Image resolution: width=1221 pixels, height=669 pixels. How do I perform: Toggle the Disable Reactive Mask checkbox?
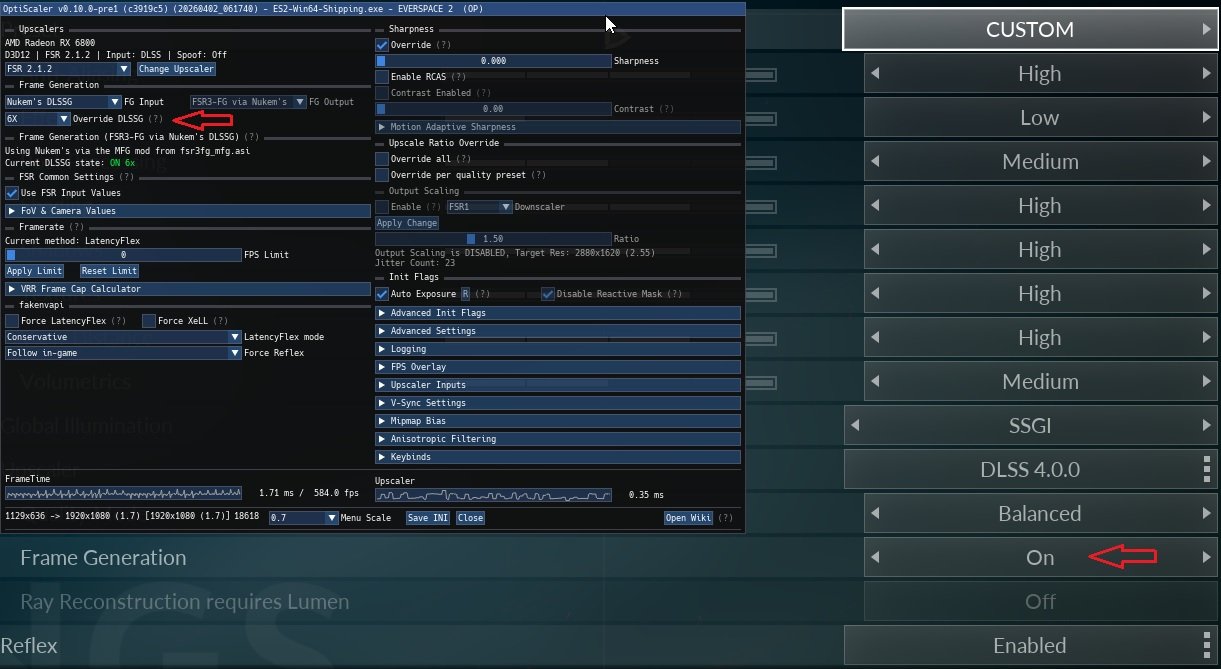pyautogui.click(x=547, y=294)
